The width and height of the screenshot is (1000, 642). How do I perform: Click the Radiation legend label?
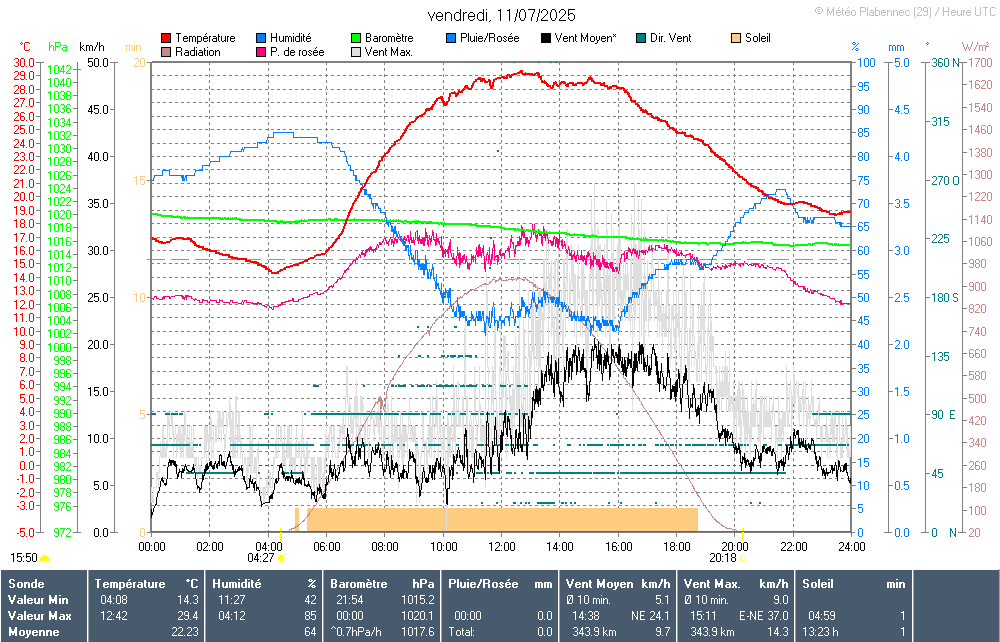pos(198,52)
